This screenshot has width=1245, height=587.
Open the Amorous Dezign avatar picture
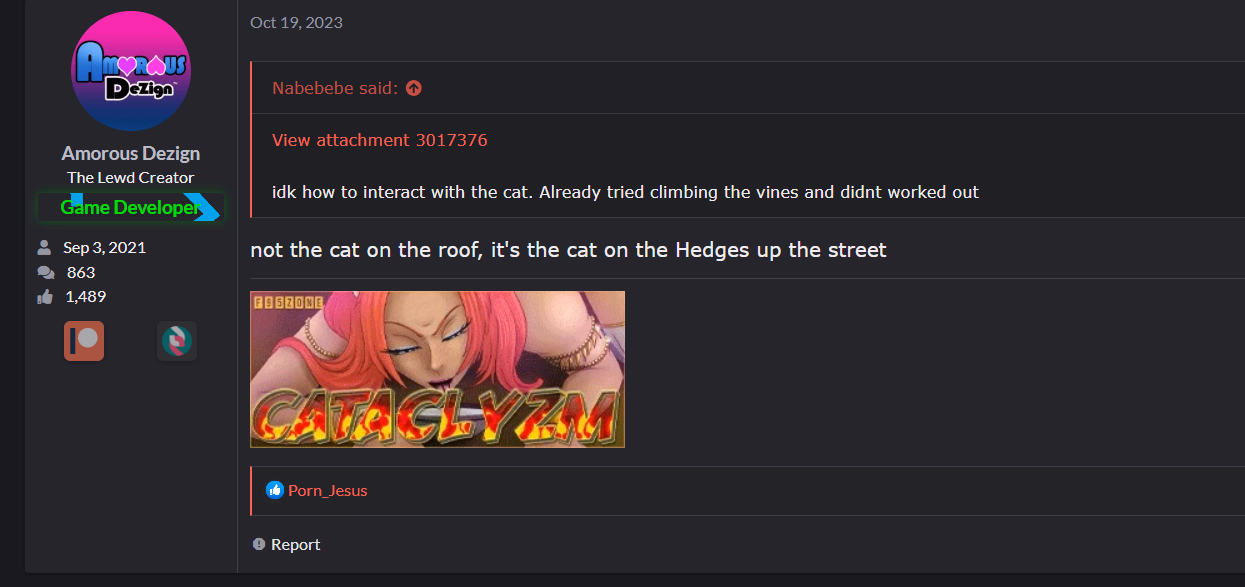[131, 71]
